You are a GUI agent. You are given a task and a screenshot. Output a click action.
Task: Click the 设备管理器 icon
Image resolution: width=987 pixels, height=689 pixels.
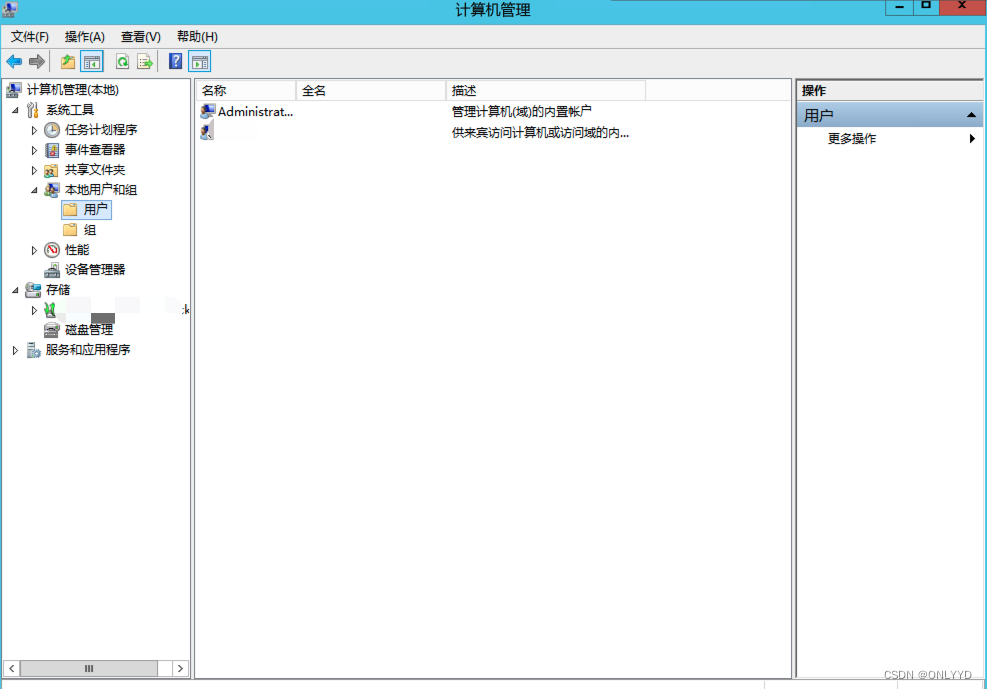coord(52,271)
